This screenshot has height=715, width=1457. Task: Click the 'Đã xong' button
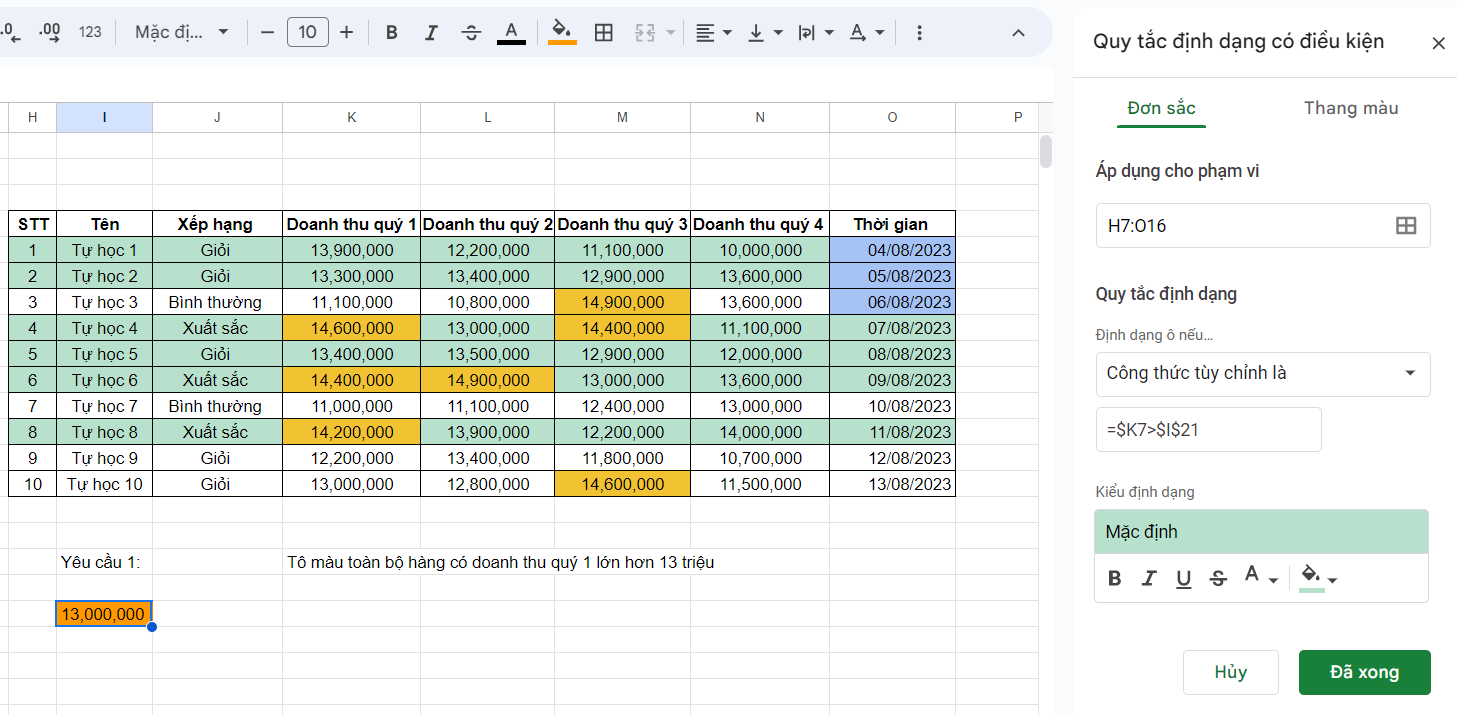point(1364,672)
